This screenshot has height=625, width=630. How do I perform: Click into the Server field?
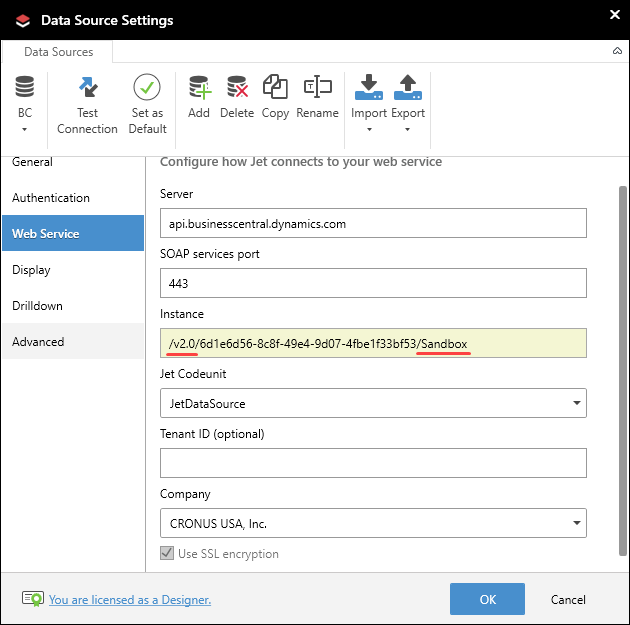[373, 223]
